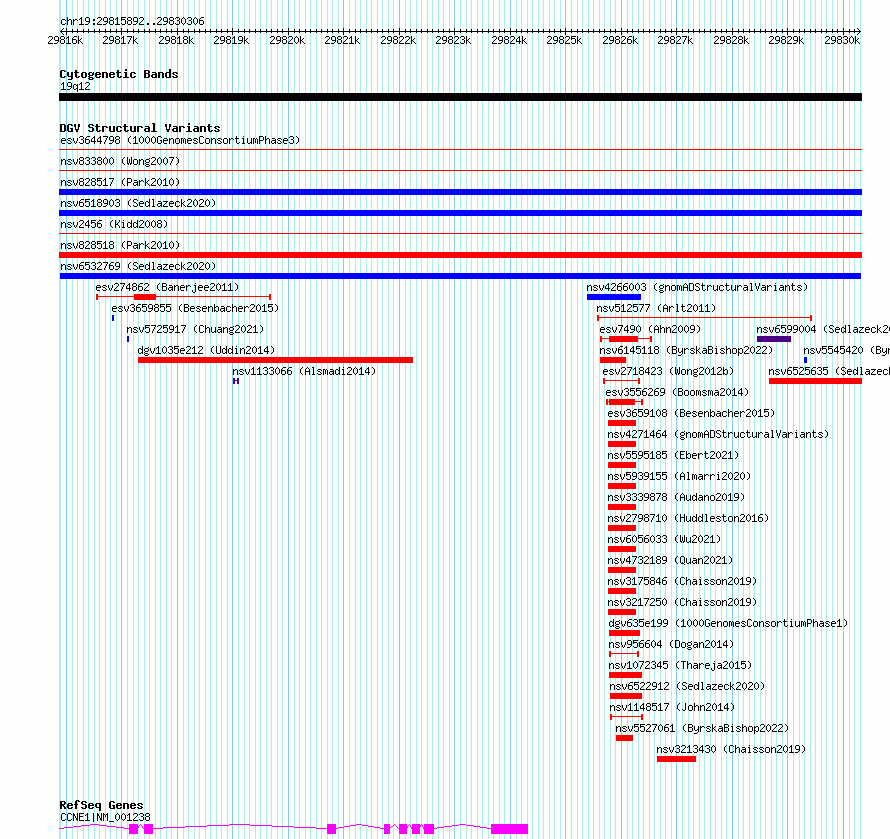Click the CCNE1|NM_001238 gene label

(x=106, y=817)
